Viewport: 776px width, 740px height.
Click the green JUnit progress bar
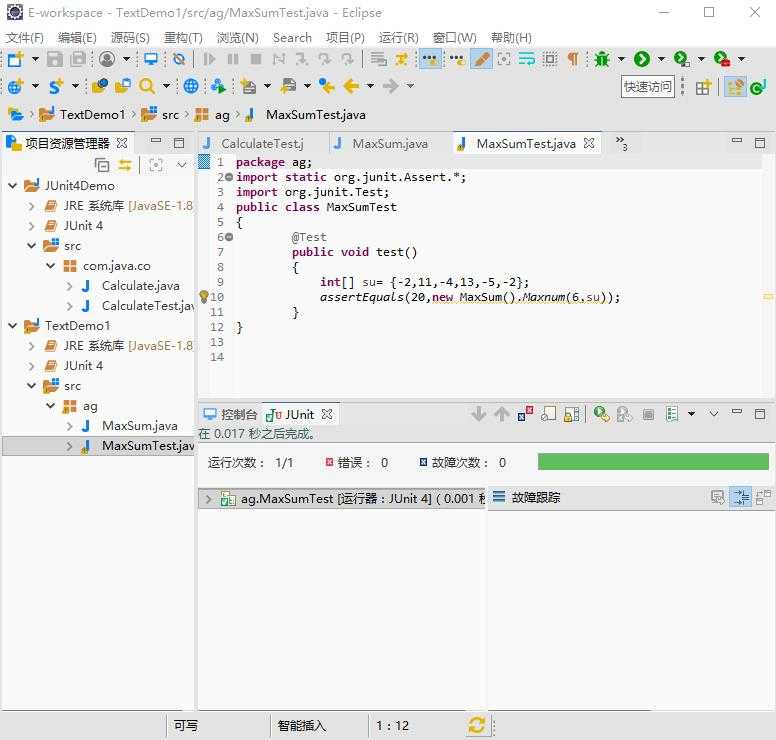653,462
